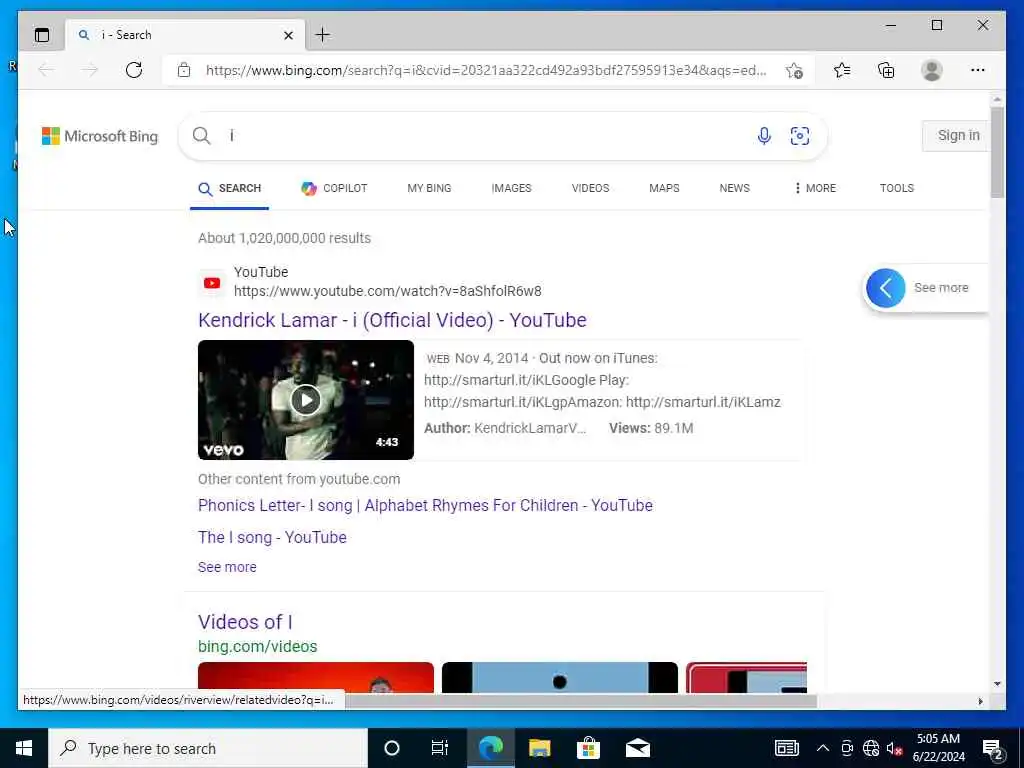Click the horizontal scrollbar right arrow
Screen dimensions: 1024x768
pos(980,701)
